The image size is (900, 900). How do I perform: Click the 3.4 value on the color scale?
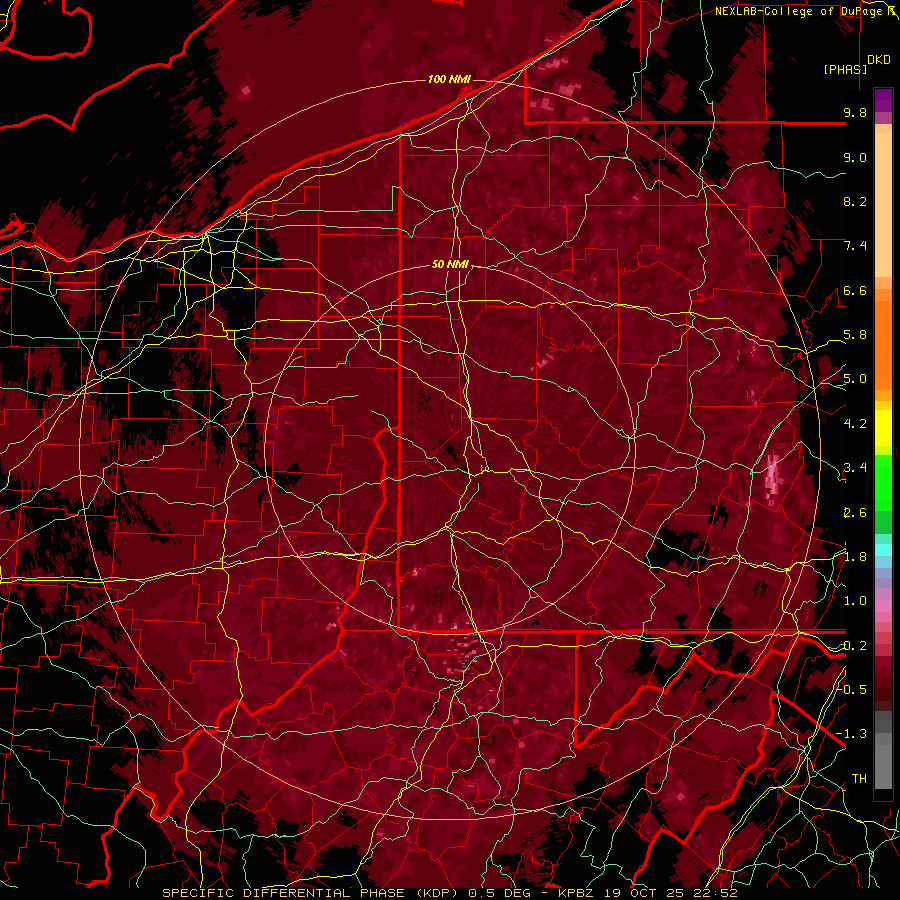(x=855, y=468)
